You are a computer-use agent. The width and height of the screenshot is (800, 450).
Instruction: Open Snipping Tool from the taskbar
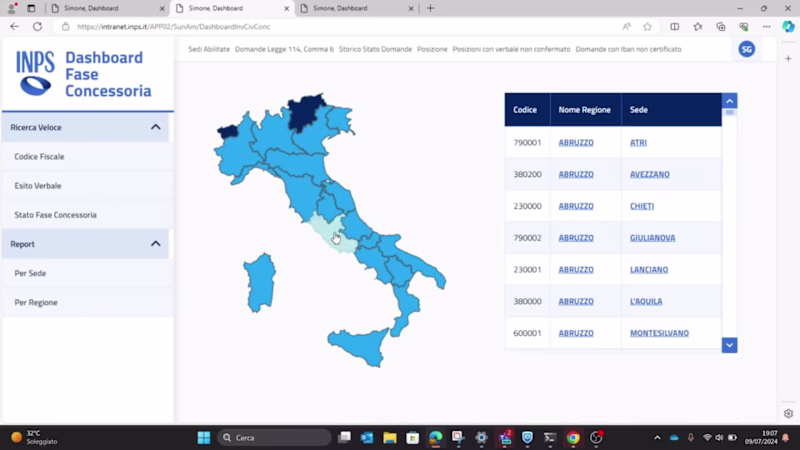(x=458, y=437)
